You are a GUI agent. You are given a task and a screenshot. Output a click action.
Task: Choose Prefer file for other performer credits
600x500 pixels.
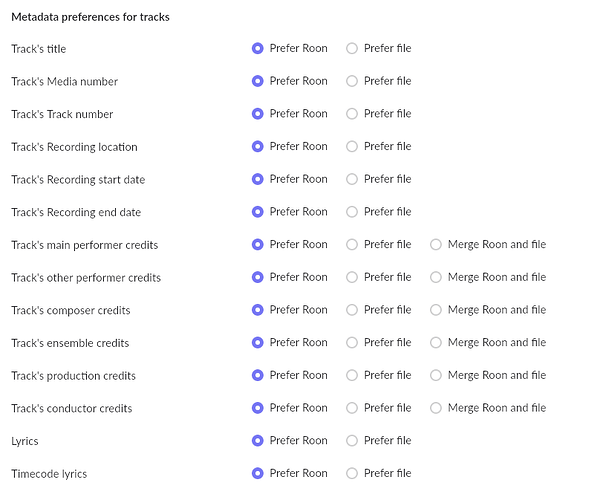point(352,277)
